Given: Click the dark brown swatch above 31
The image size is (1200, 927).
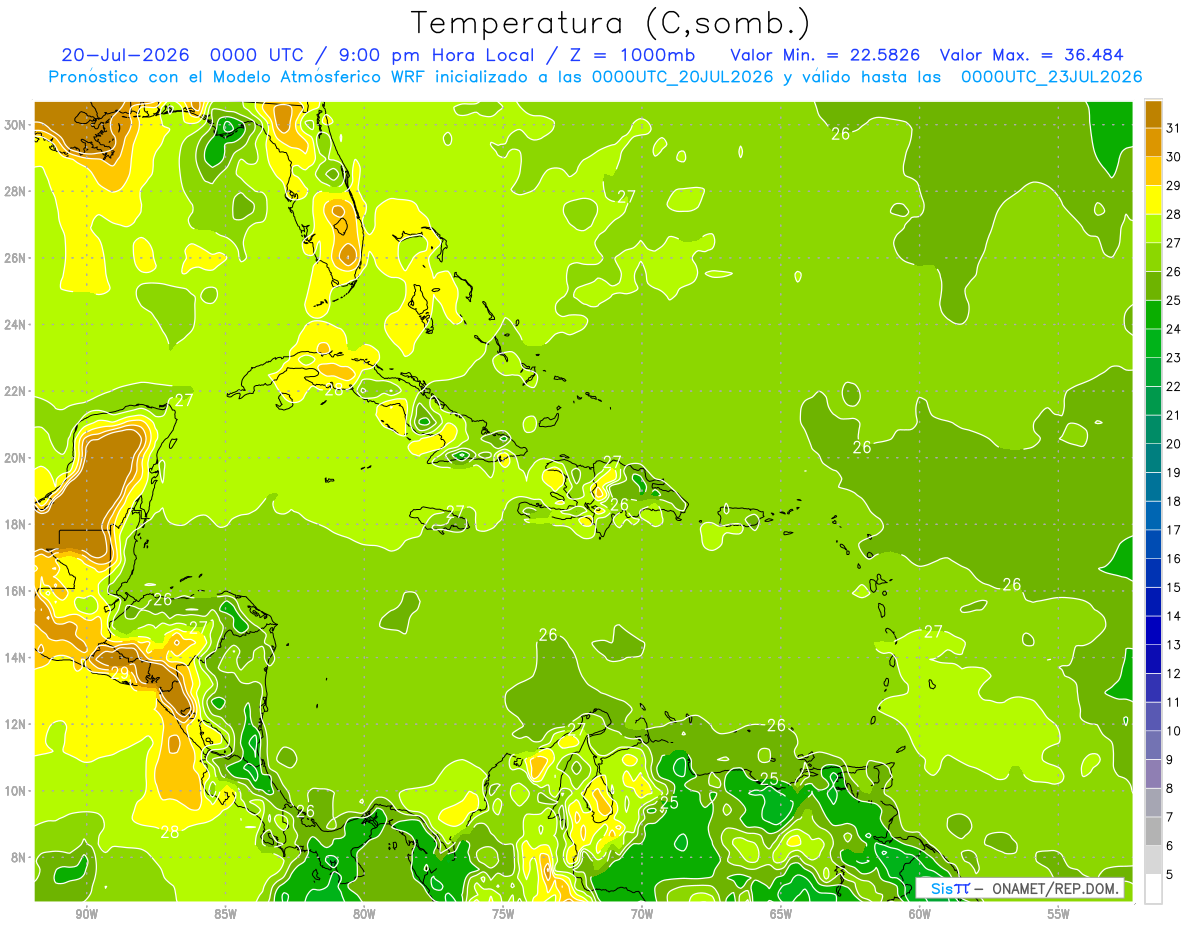Looking at the screenshot, I should point(1153,114).
